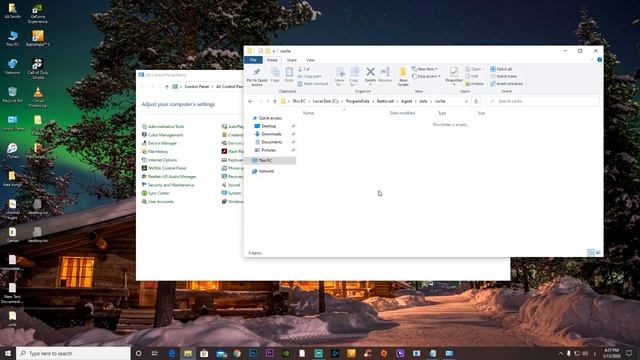640x360 pixels.
Task: Open File History in Control Panel
Action: pyautogui.click(x=154, y=152)
